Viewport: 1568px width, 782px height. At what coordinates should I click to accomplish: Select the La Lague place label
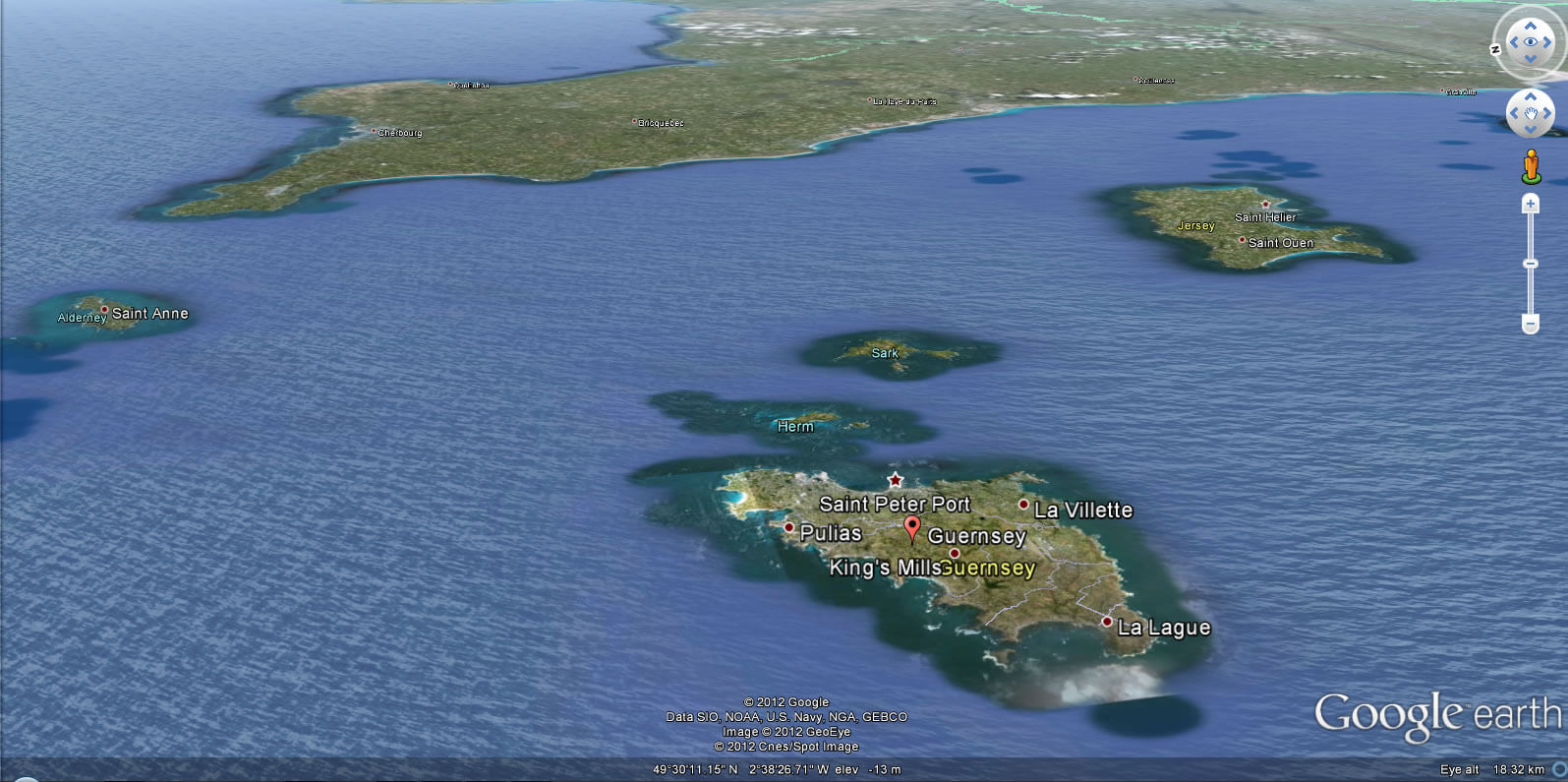point(1164,628)
